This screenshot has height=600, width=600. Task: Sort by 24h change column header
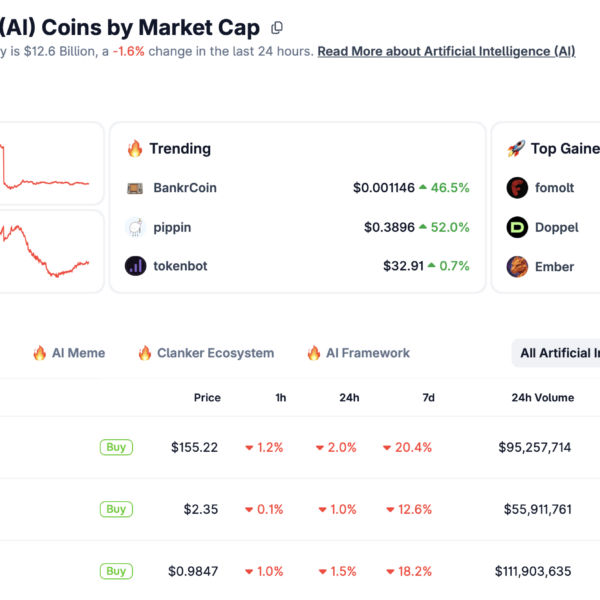click(349, 398)
